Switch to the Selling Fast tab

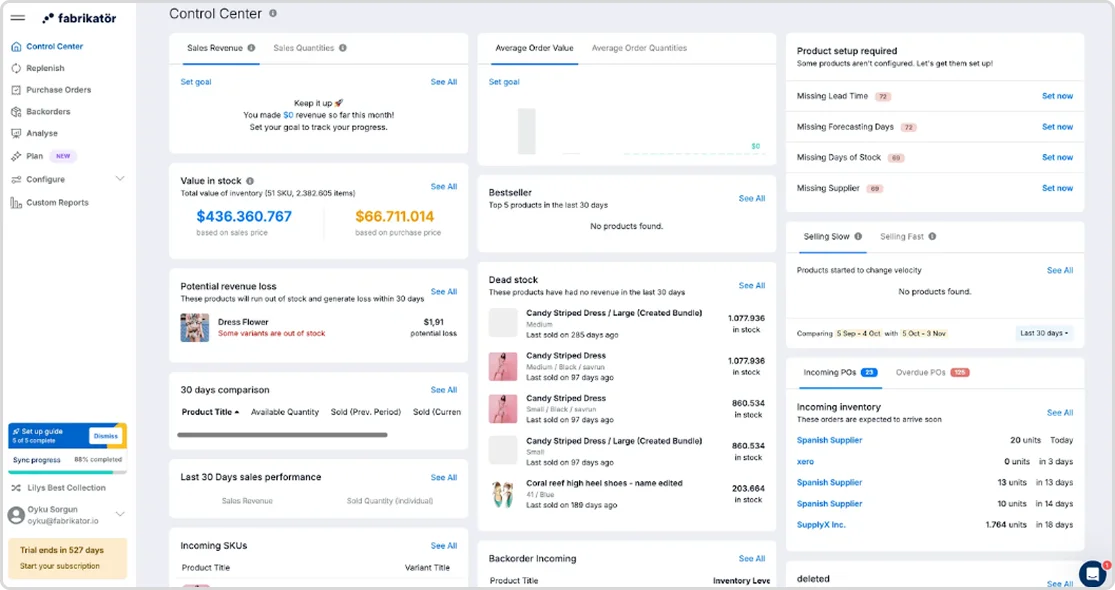point(907,237)
